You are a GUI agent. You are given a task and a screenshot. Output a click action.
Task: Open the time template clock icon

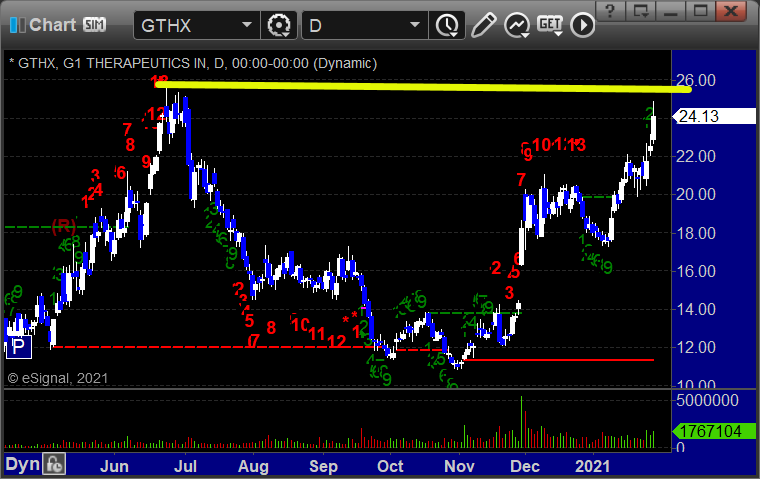tap(446, 25)
